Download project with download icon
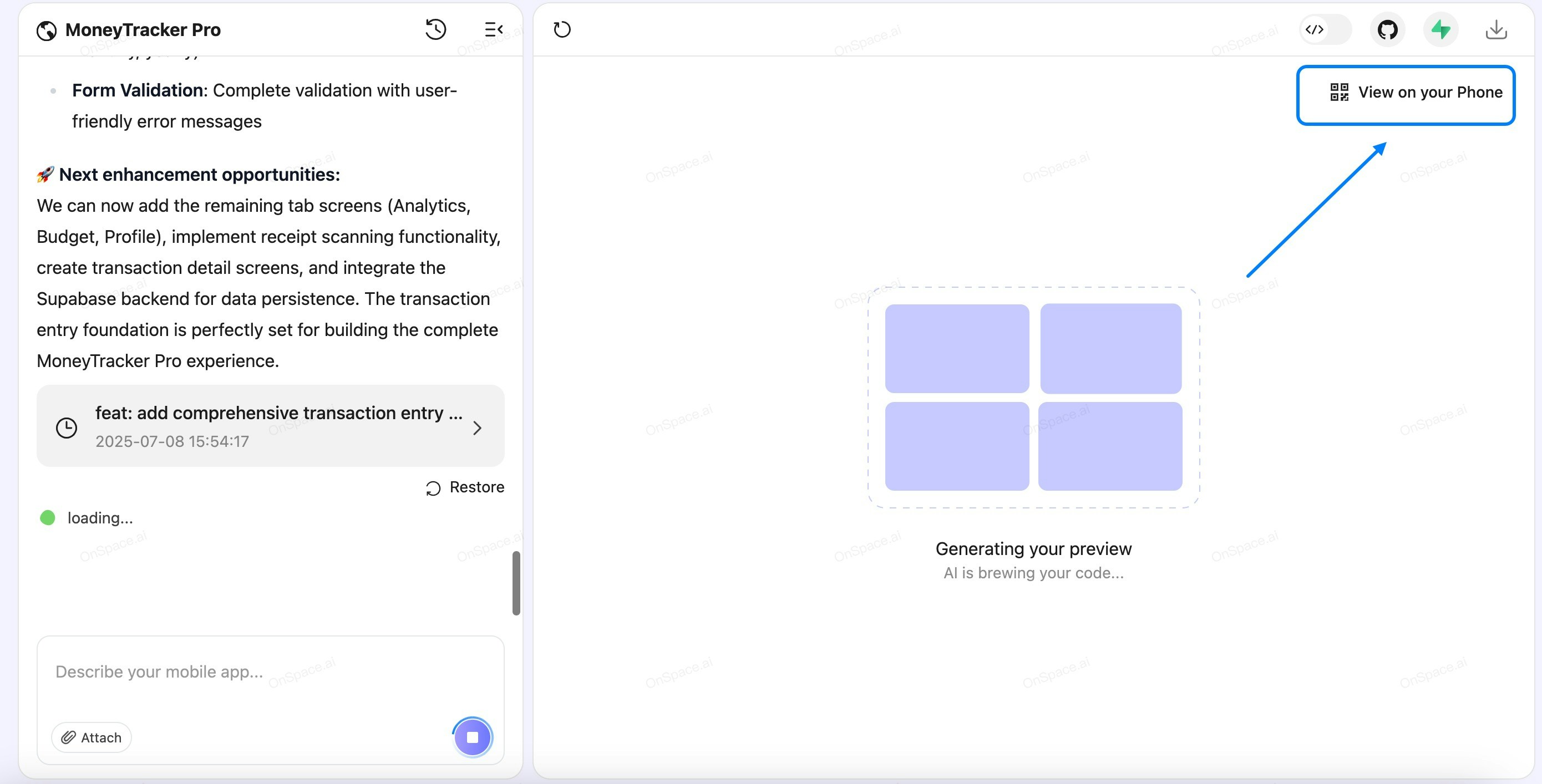This screenshot has width=1542, height=784. tap(1496, 29)
